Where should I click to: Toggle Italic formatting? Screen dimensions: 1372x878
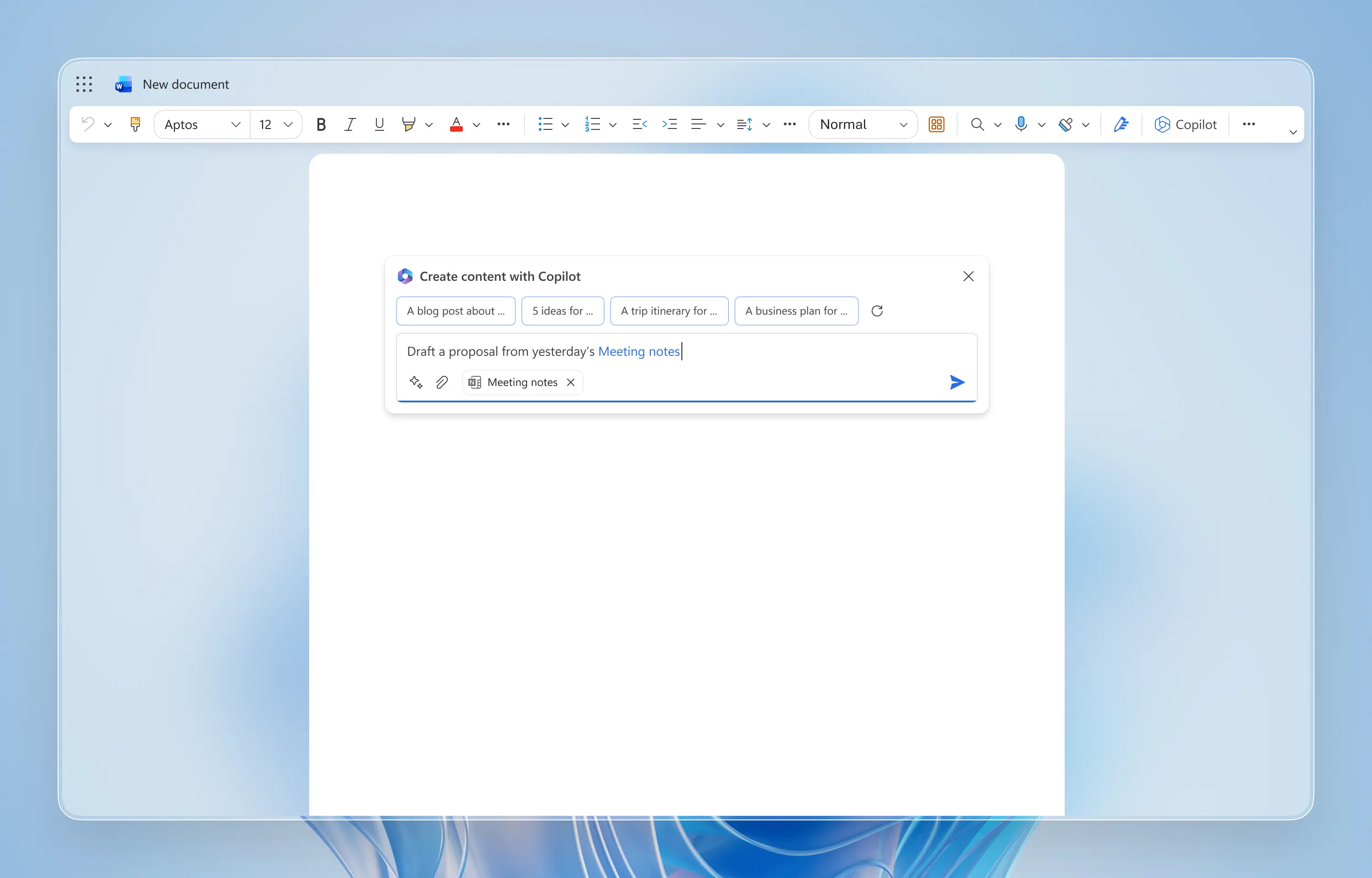click(350, 124)
